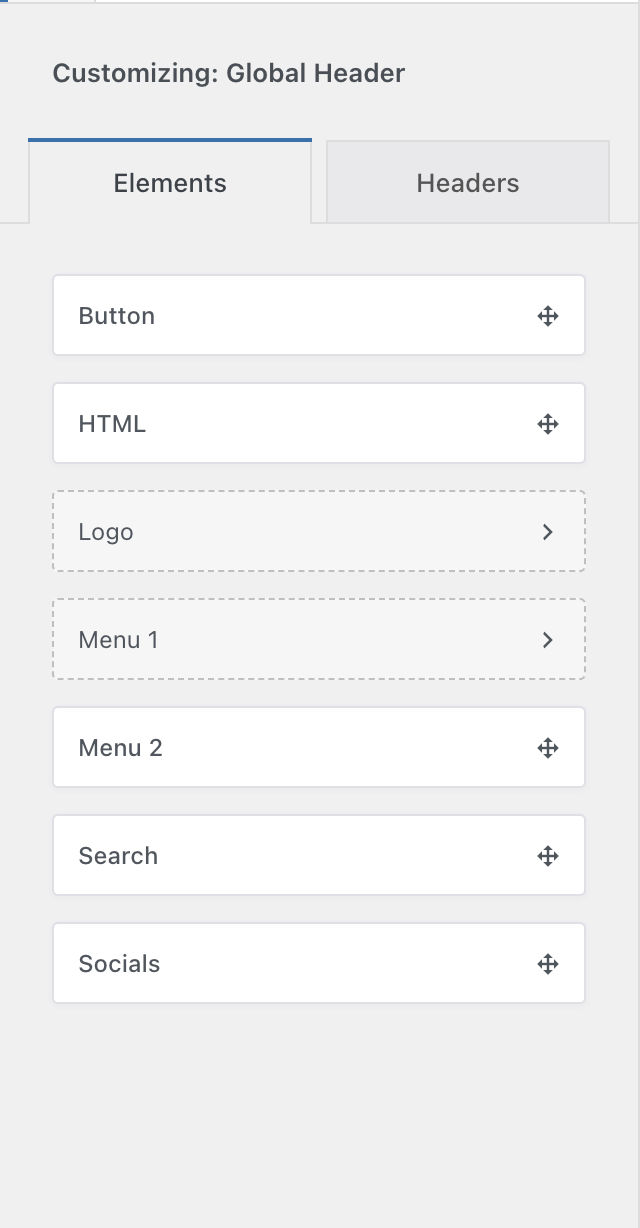
Task: Expand the Logo element via its chevron
Action: [547, 531]
